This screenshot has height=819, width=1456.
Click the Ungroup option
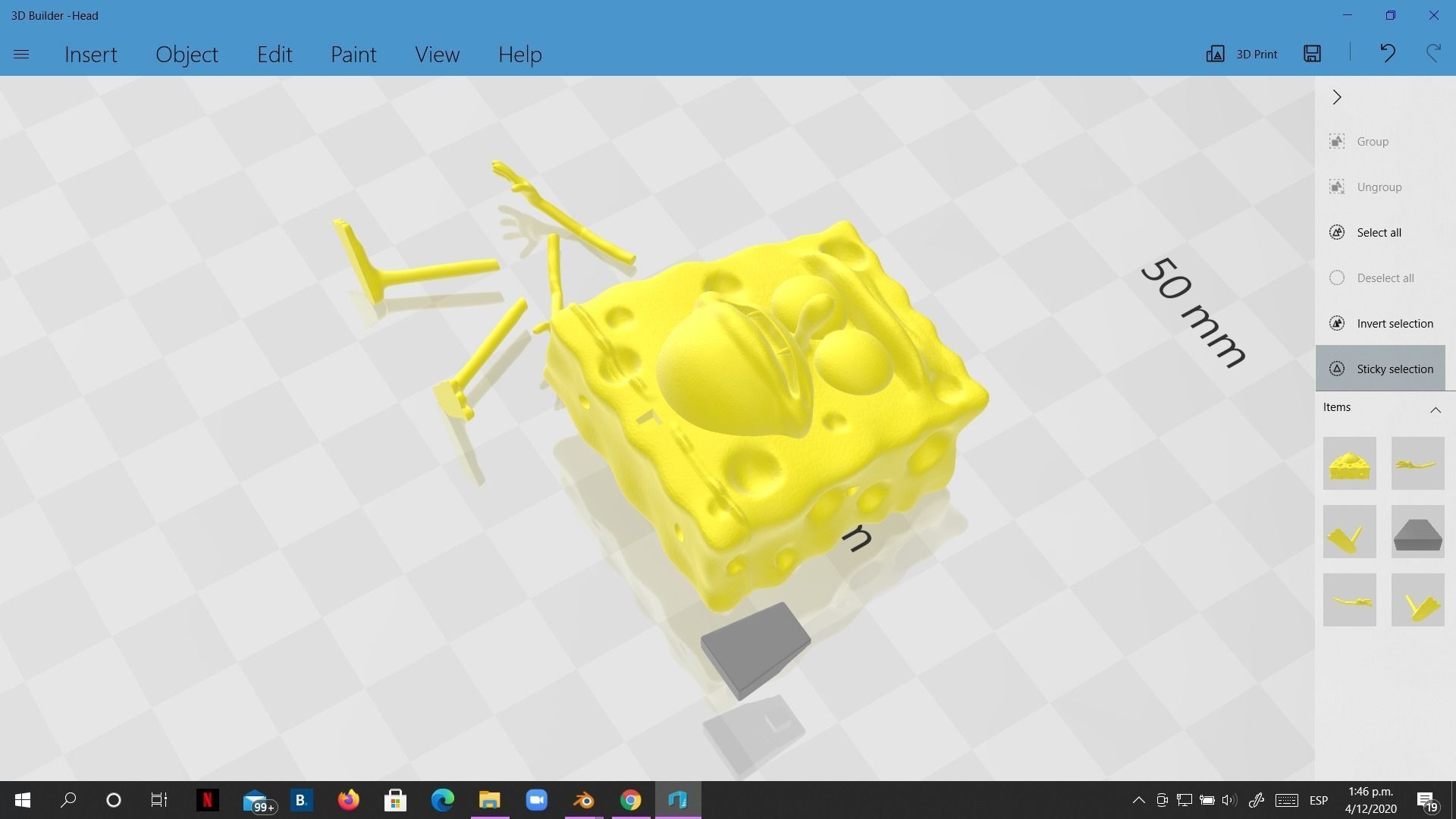click(x=1380, y=187)
